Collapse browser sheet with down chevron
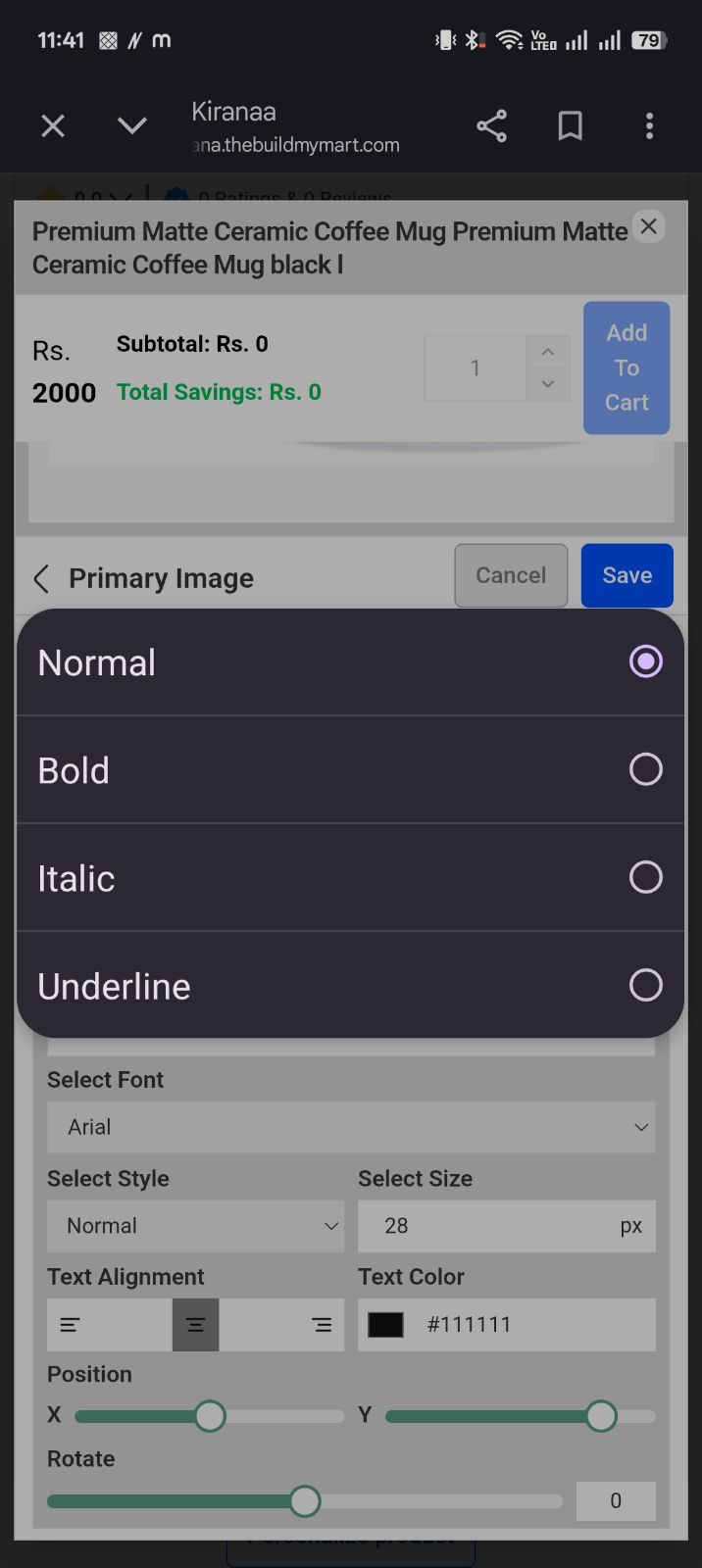Image resolution: width=702 pixels, height=1568 pixels. click(131, 125)
